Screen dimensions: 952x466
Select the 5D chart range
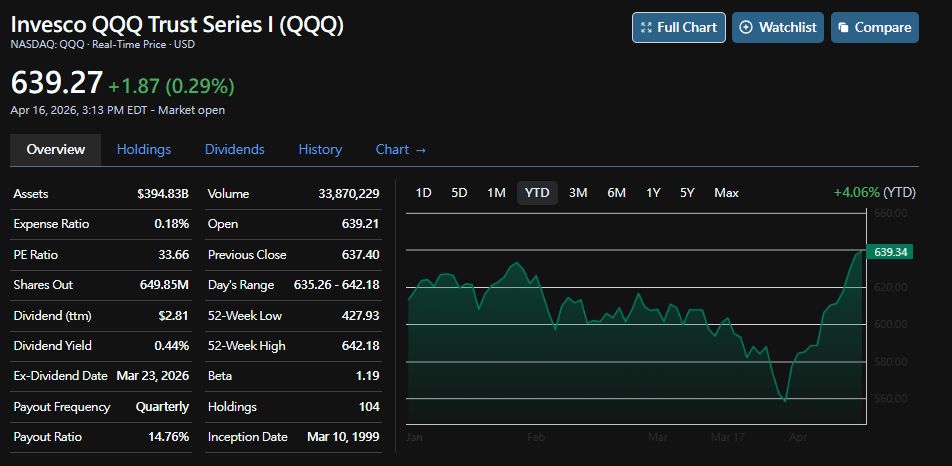pyautogui.click(x=459, y=192)
